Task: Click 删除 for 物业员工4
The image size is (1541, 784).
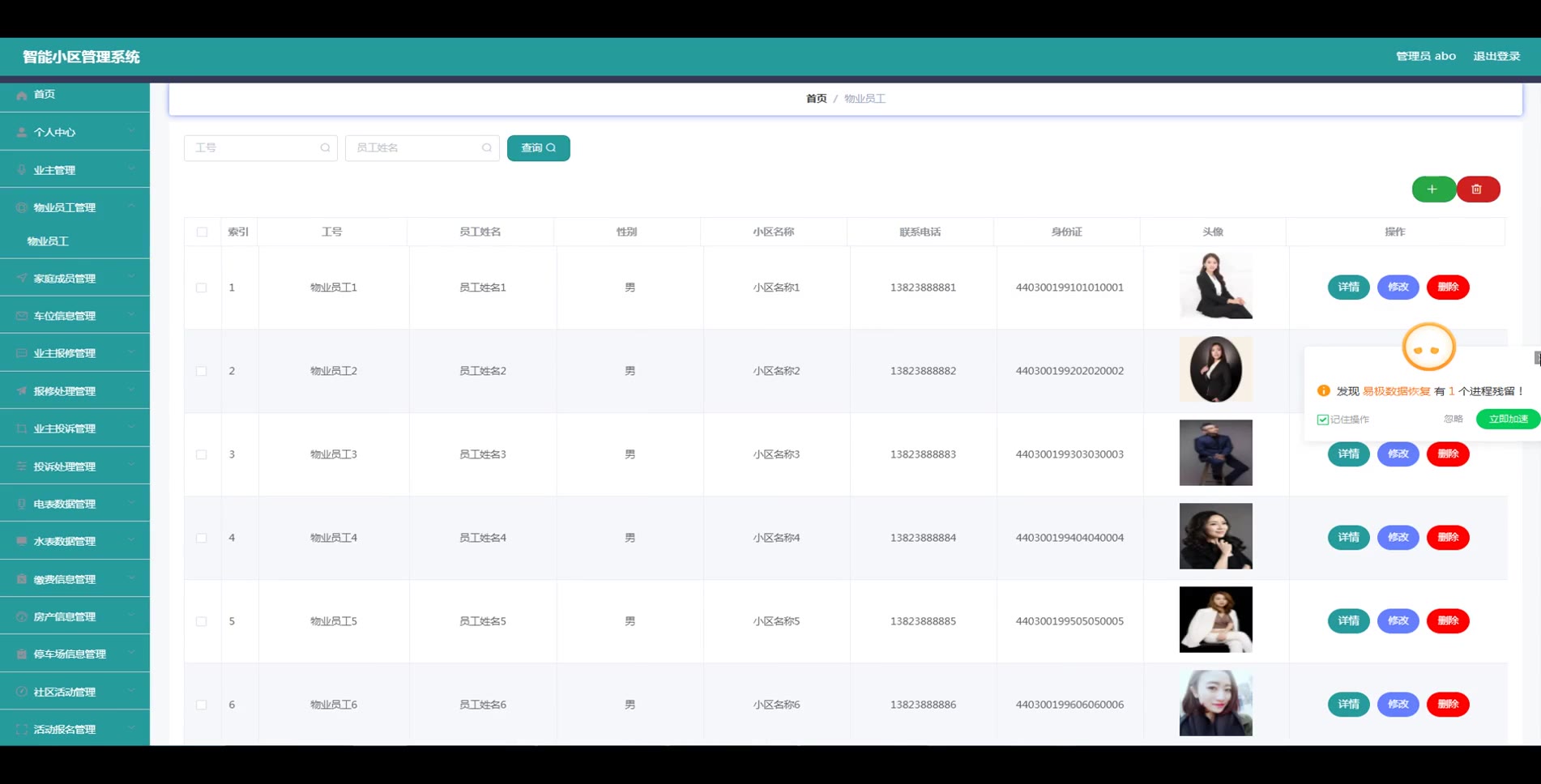Action: (x=1447, y=537)
